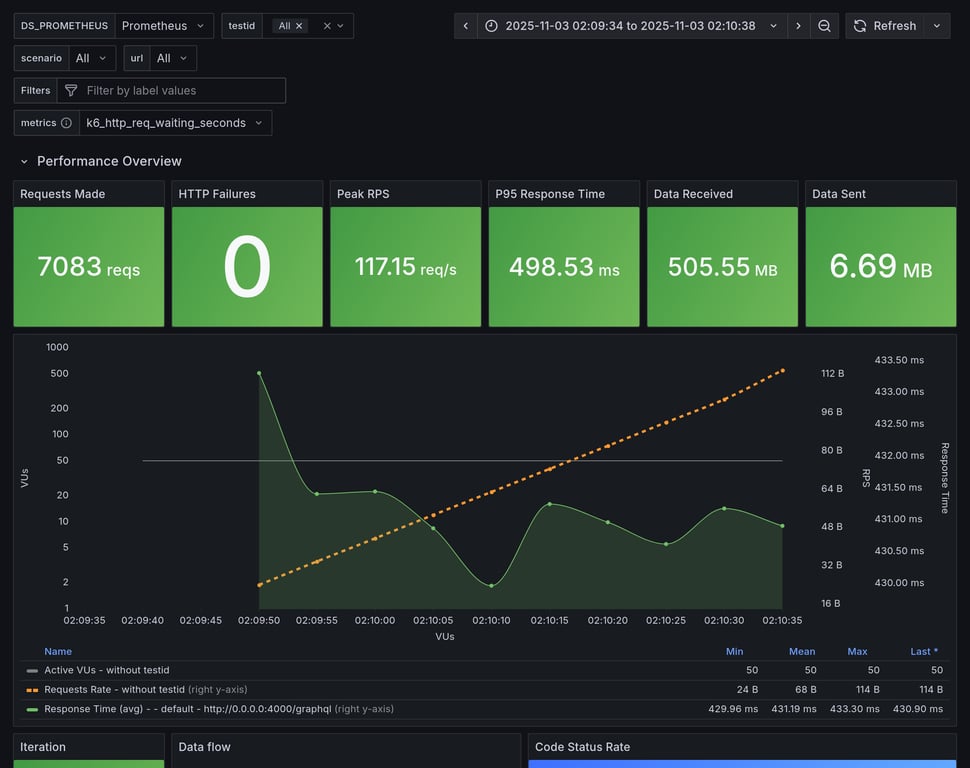The height and width of the screenshot is (768, 970).
Task: Collapse the Performance Overview row
Action: [x=25, y=161]
